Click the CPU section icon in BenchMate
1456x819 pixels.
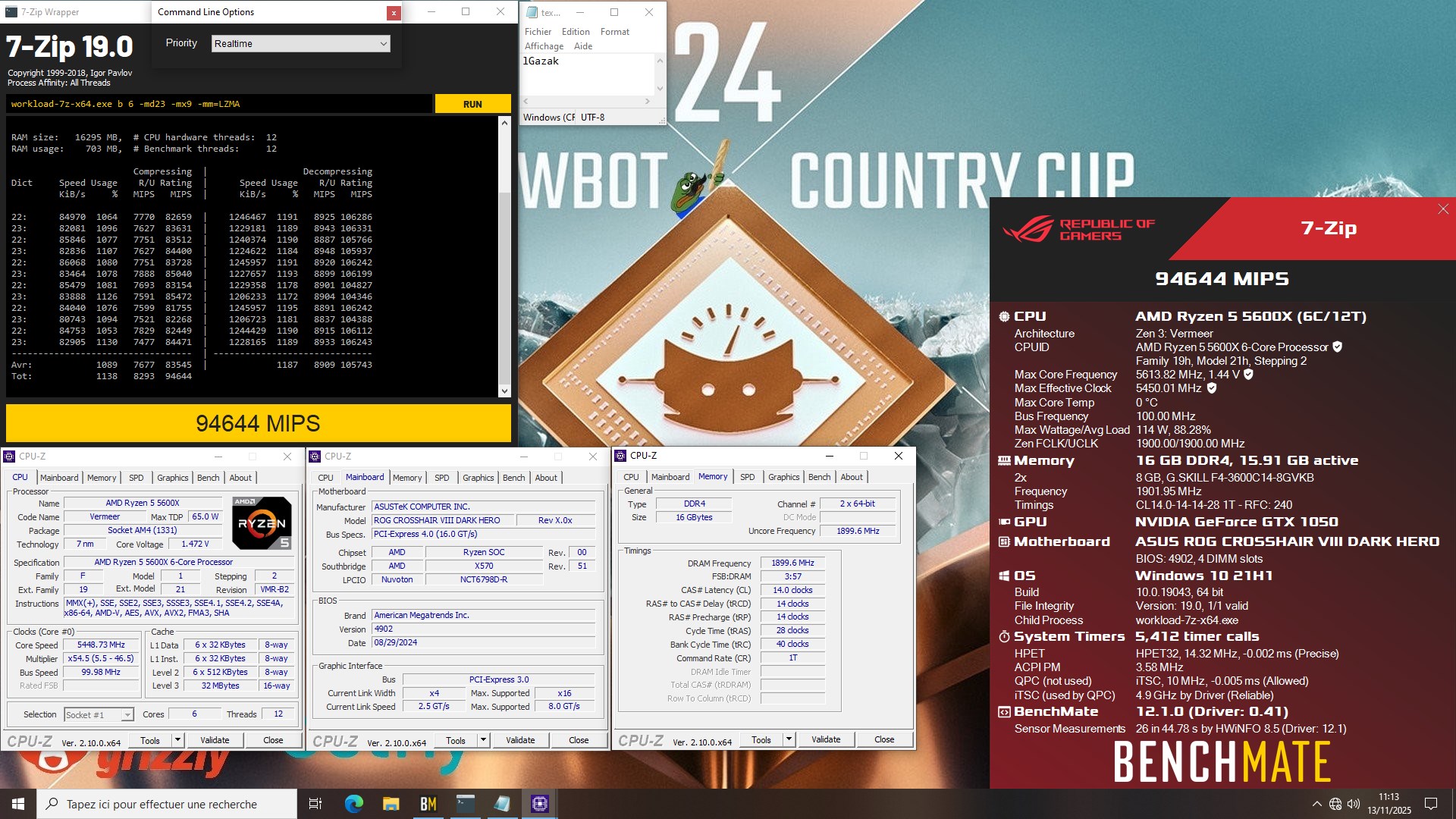coord(1004,317)
